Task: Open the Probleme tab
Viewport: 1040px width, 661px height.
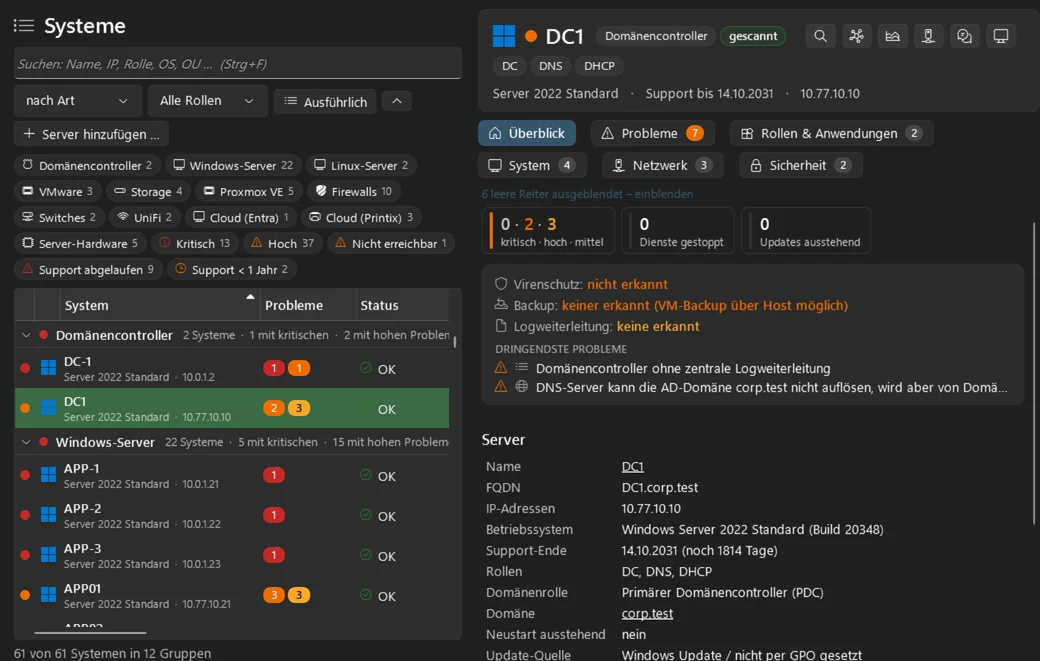Action: 653,133
